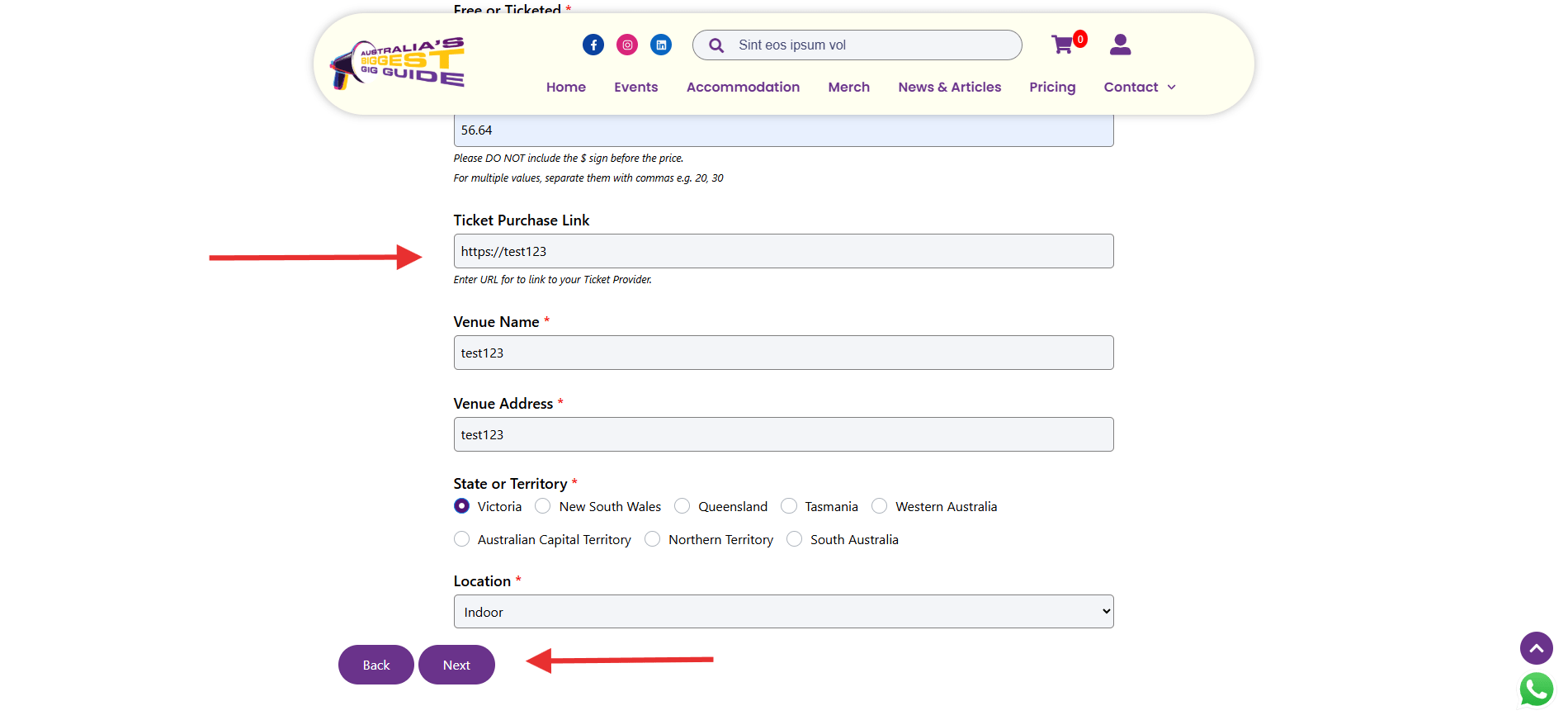
Task: Select the Victoria radio button
Action: (x=462, y=505)
